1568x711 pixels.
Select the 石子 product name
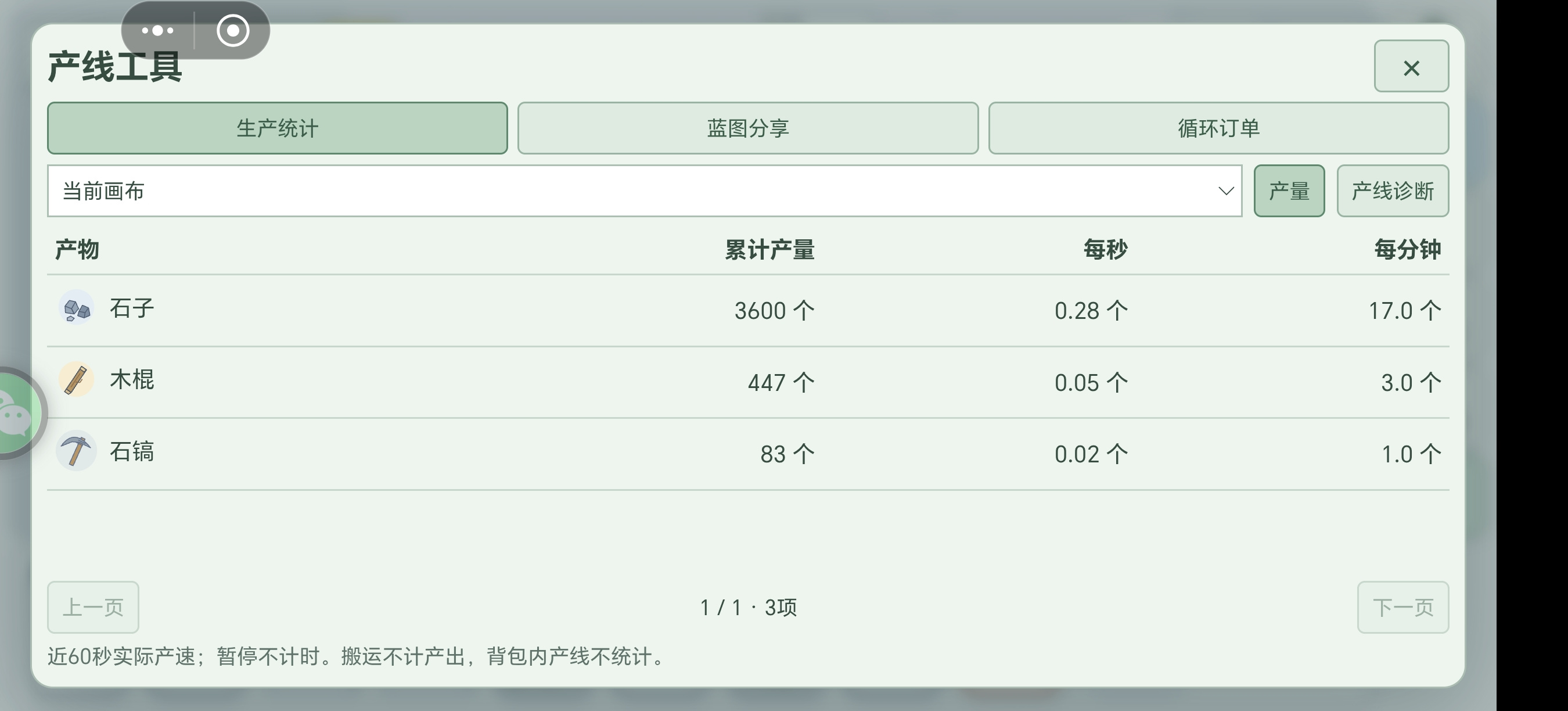click(x=132, y=308)
